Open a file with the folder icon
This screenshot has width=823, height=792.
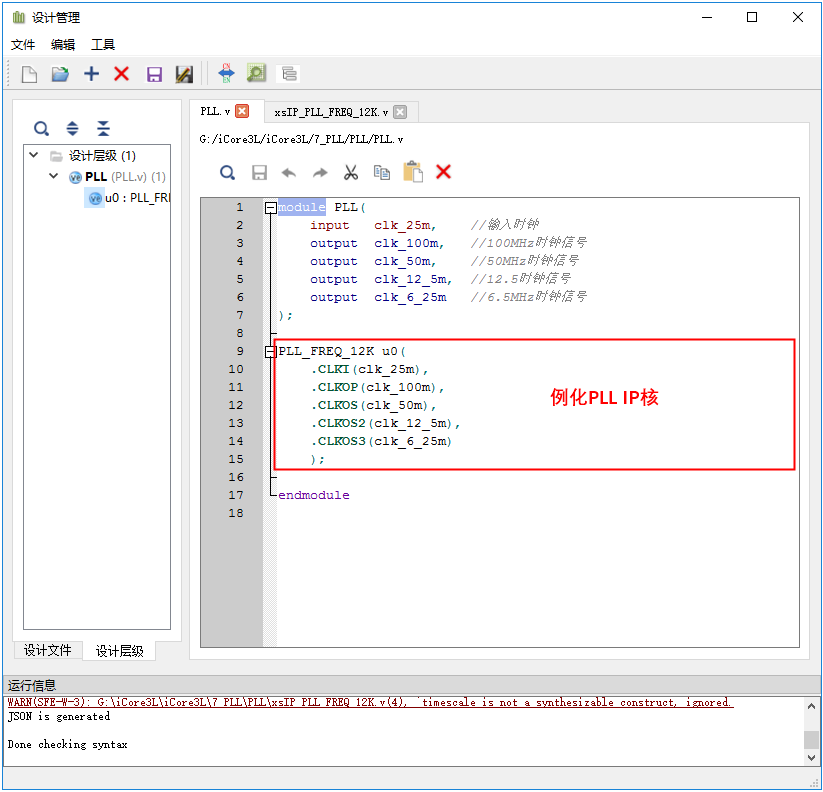[x=60, y=74]
